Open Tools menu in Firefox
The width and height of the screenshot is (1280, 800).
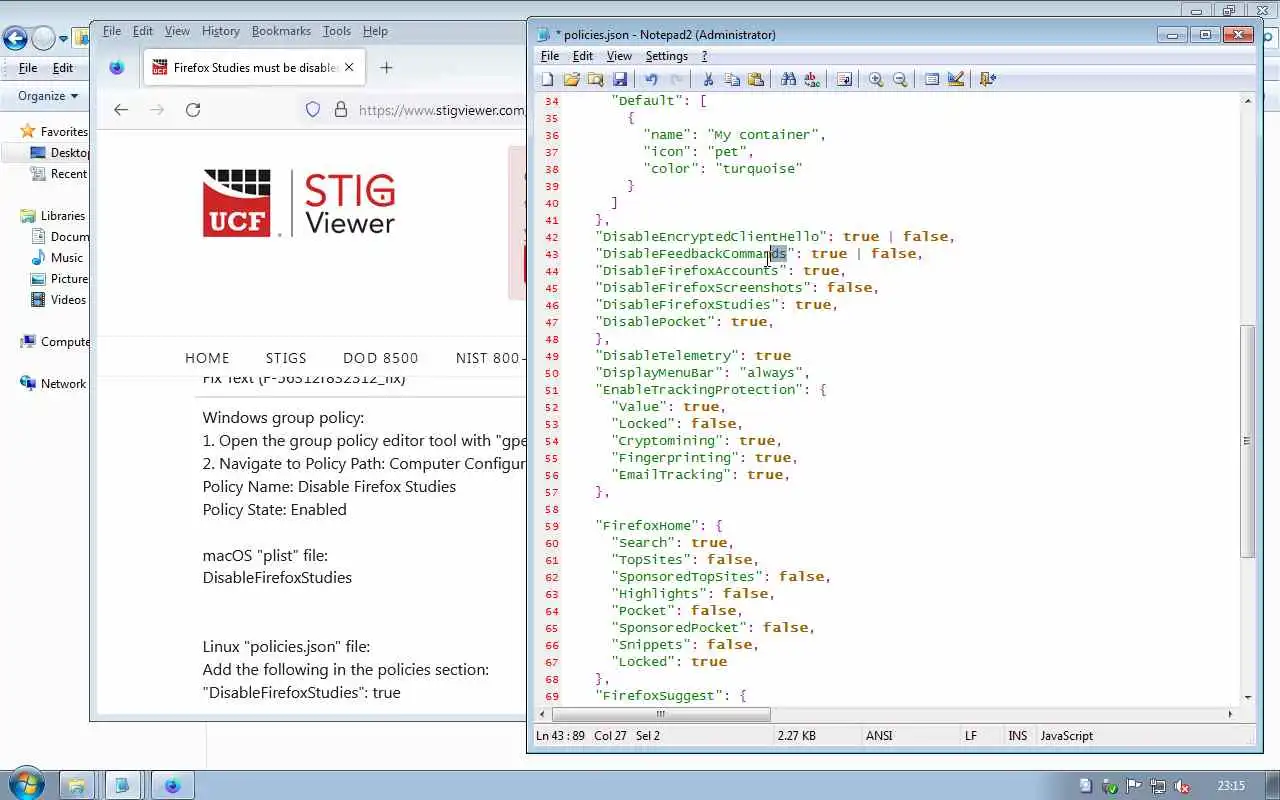(337, 31)
